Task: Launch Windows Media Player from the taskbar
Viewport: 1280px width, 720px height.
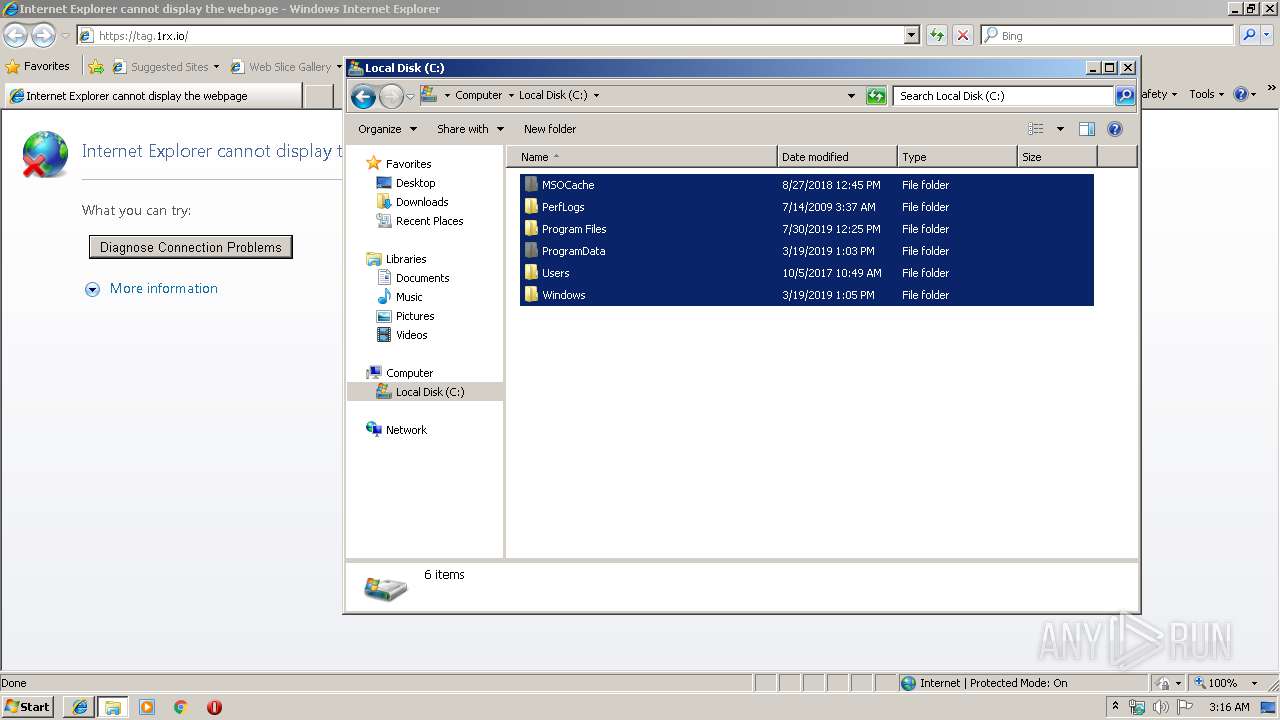Action: 147,707
